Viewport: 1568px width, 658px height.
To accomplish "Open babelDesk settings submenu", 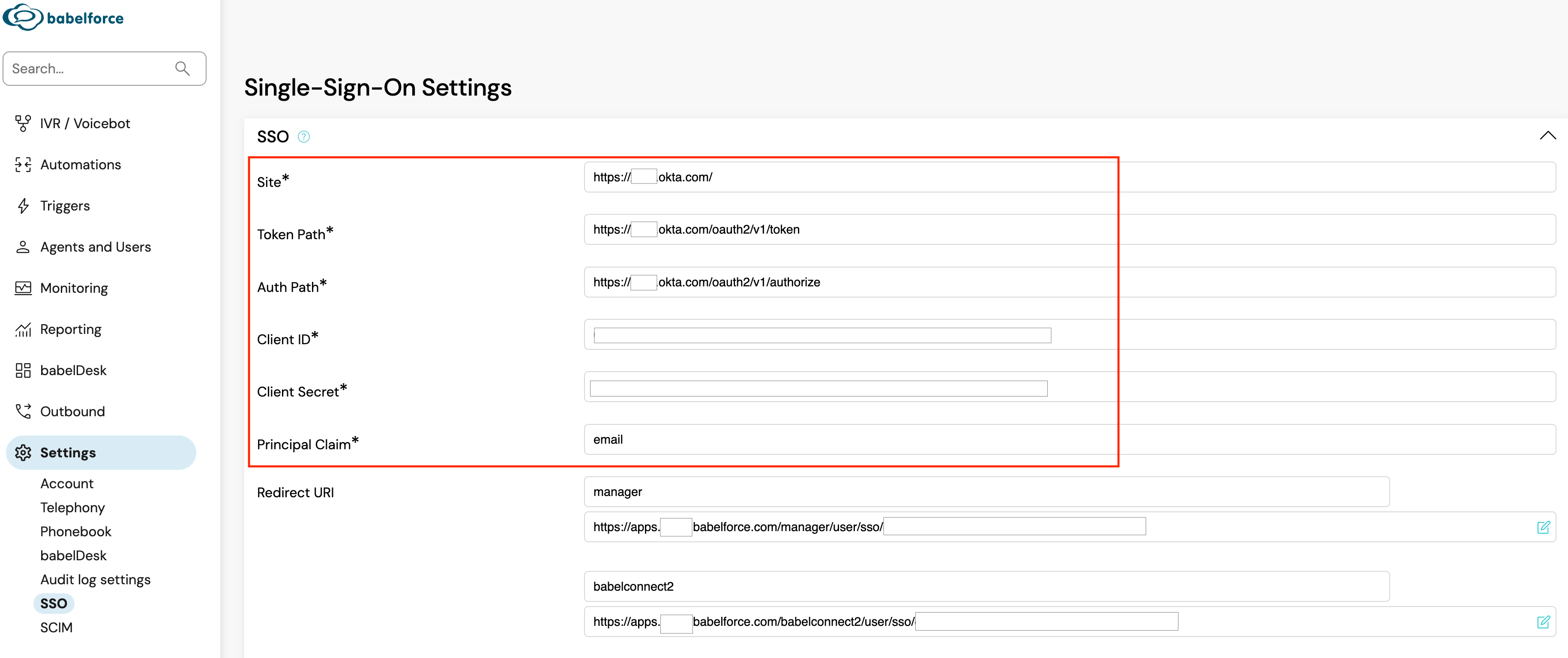I will (x=73, y=555).
